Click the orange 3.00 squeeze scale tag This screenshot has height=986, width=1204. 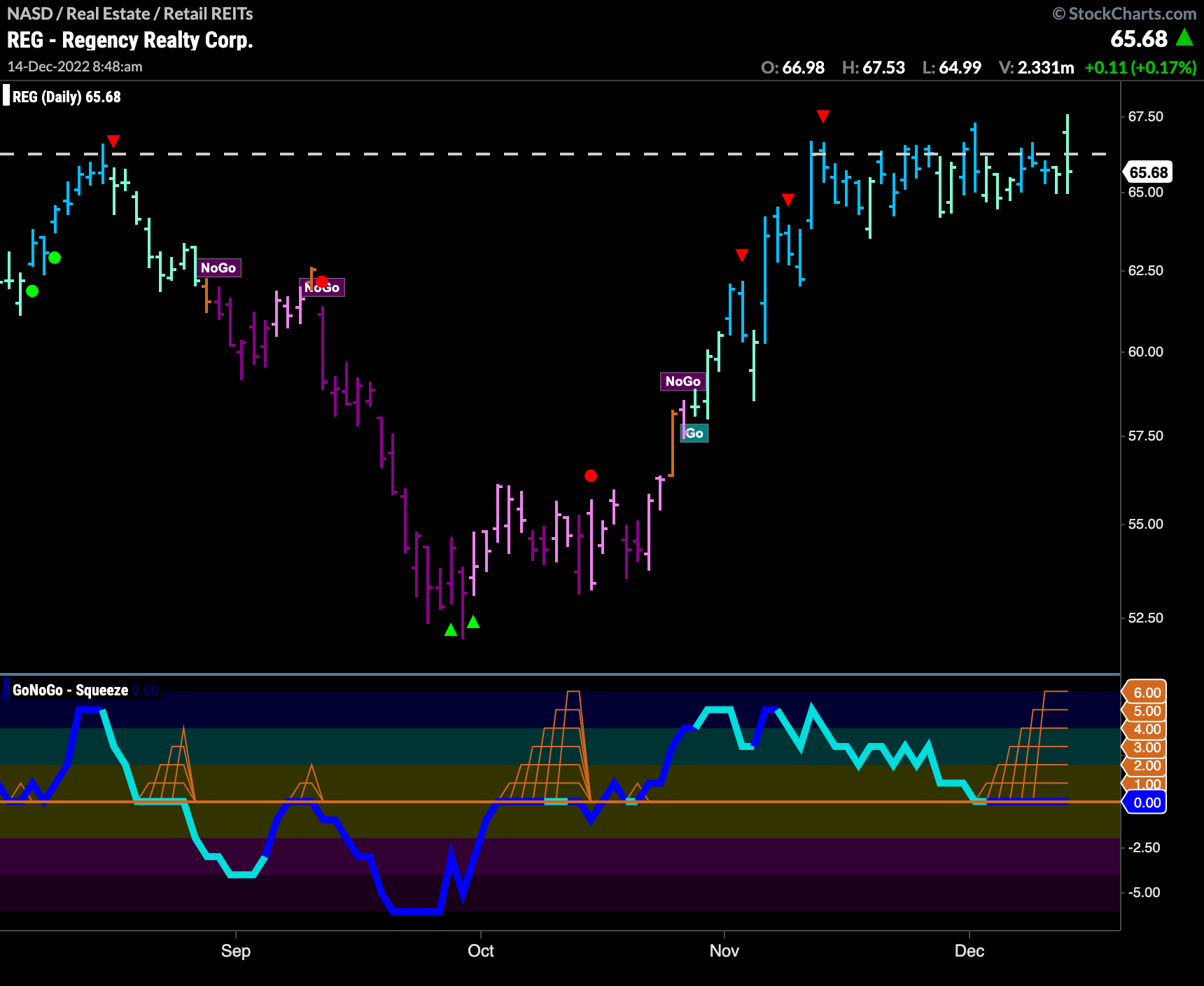(x=1145, y=747)
